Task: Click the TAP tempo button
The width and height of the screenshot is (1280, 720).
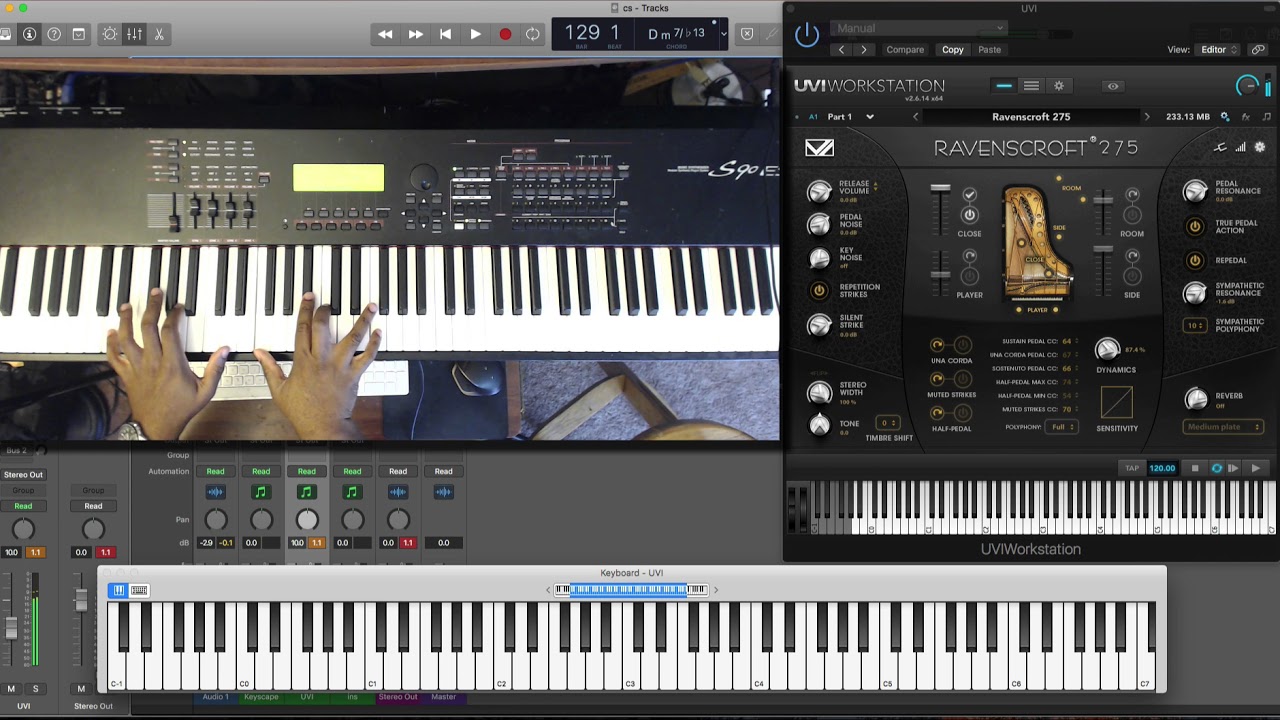Action: [1132, 468]
